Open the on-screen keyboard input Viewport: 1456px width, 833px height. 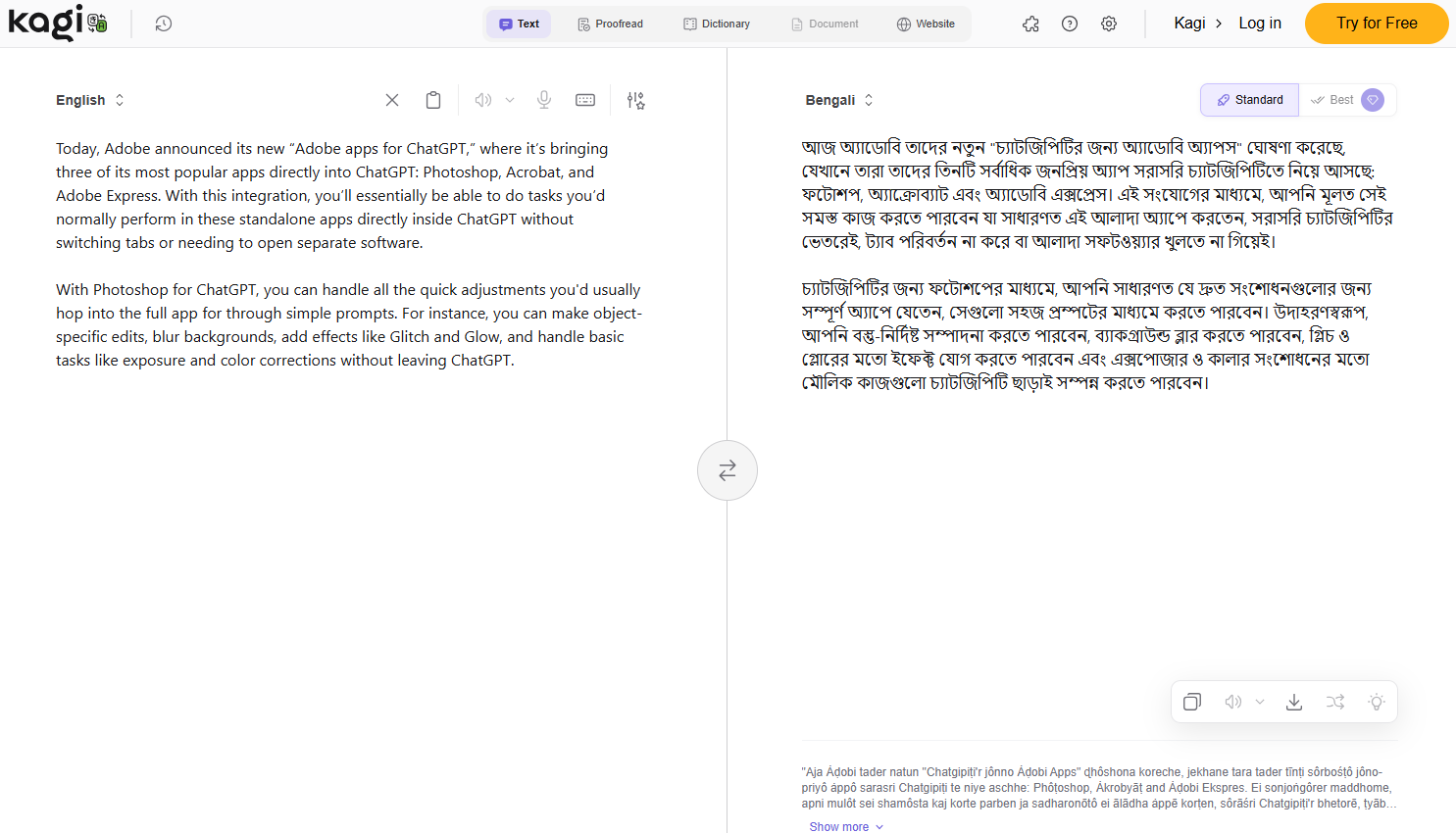(x=585, y=99)
